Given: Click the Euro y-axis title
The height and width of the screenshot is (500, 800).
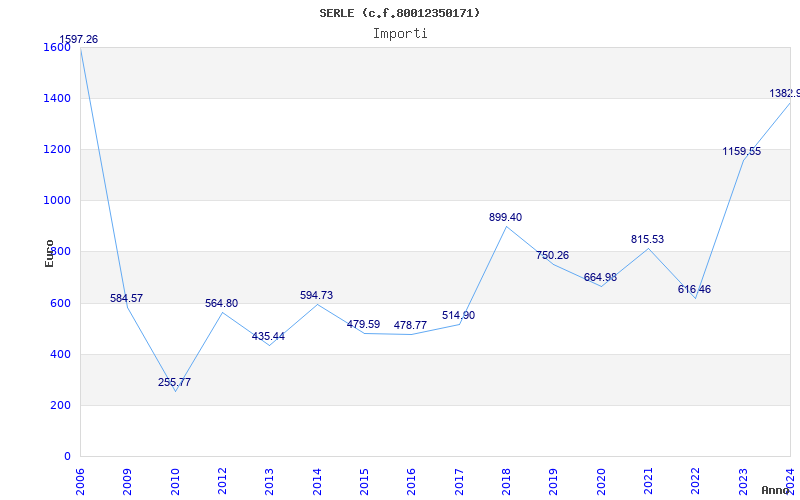Looking at the screenshot, I should (x=49, y=253).
